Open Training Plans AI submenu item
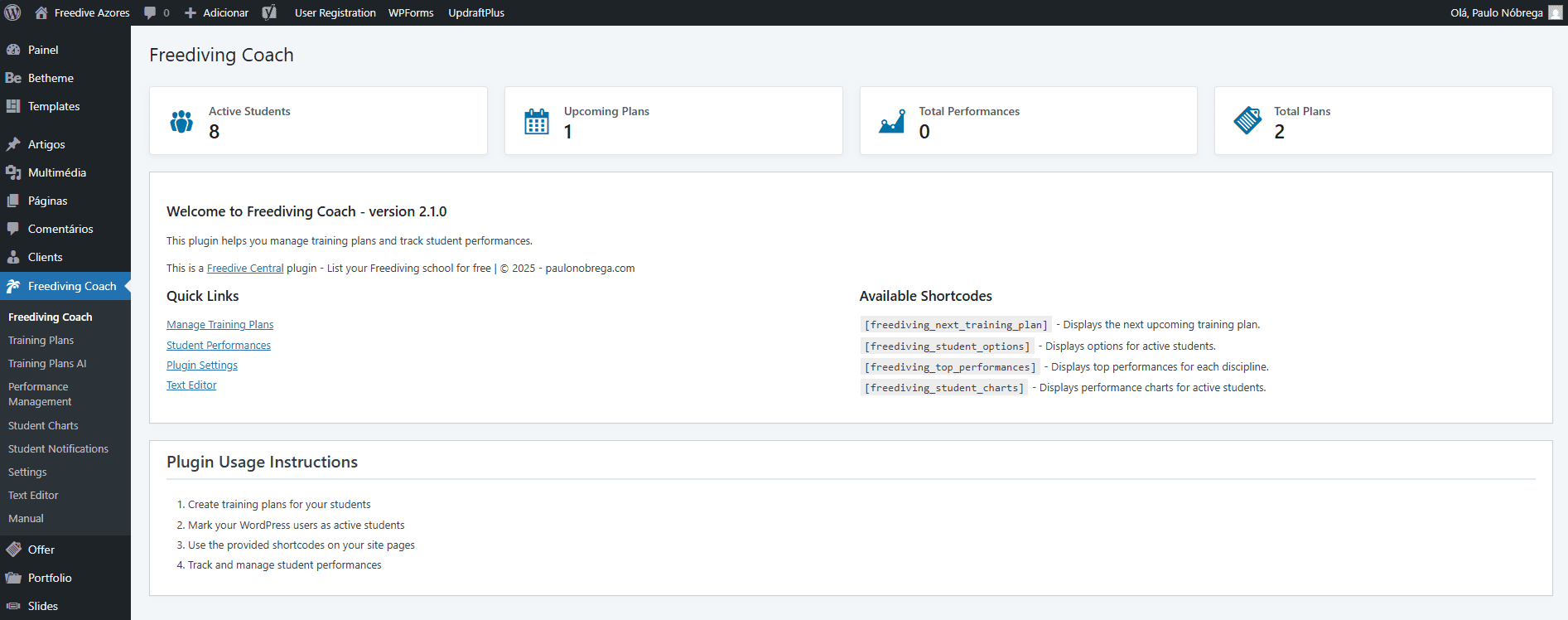 [x=47, y=363]
